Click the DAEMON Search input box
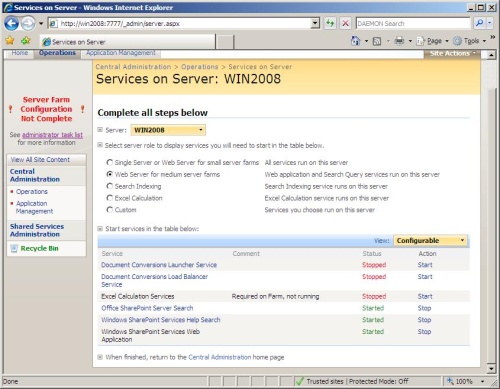Viewport: 500px width, 389px height. tap(413, 23)
